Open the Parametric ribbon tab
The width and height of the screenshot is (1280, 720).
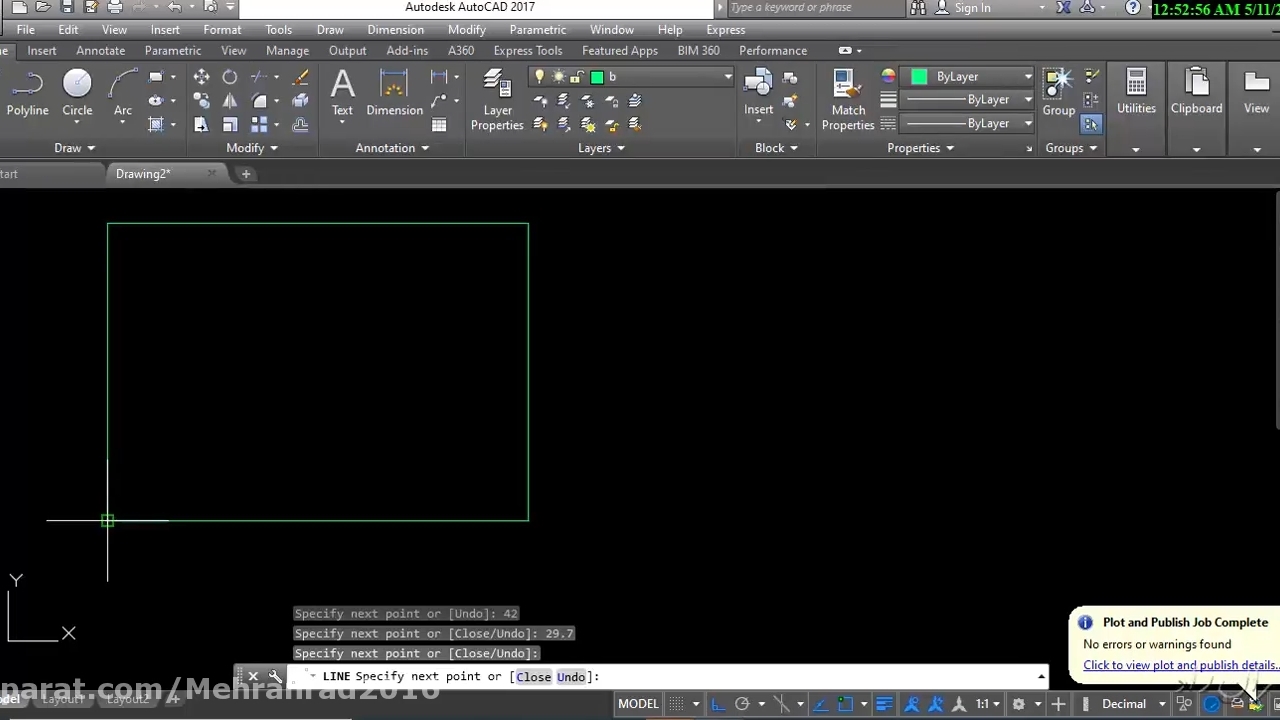point(172,50)
